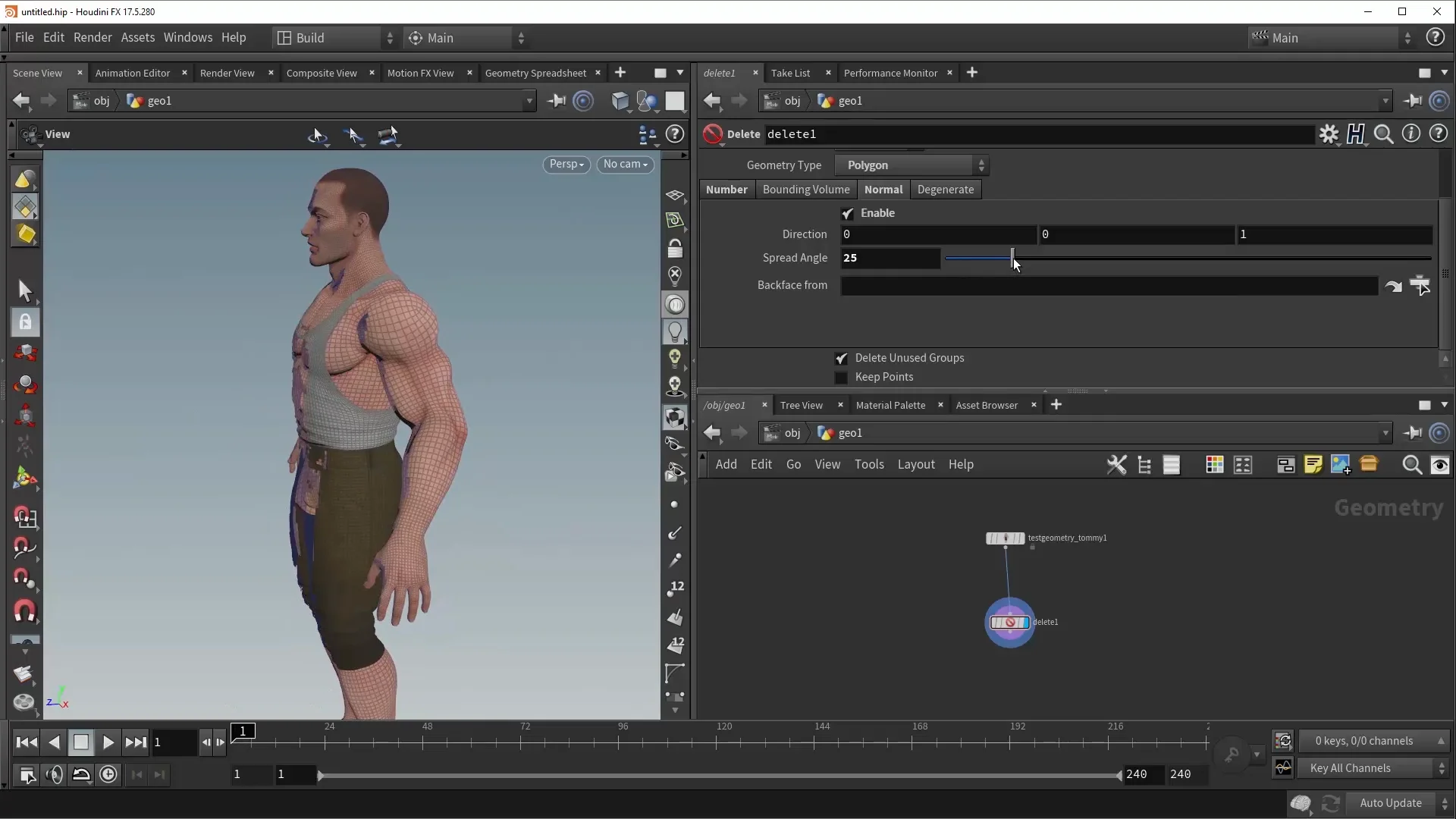Jump to first frame button

tap(26, 742)
